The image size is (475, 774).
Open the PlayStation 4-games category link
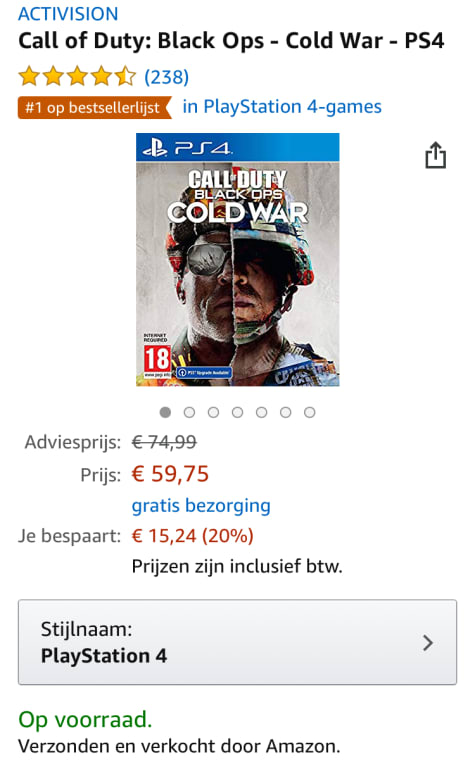coord(282,107)
